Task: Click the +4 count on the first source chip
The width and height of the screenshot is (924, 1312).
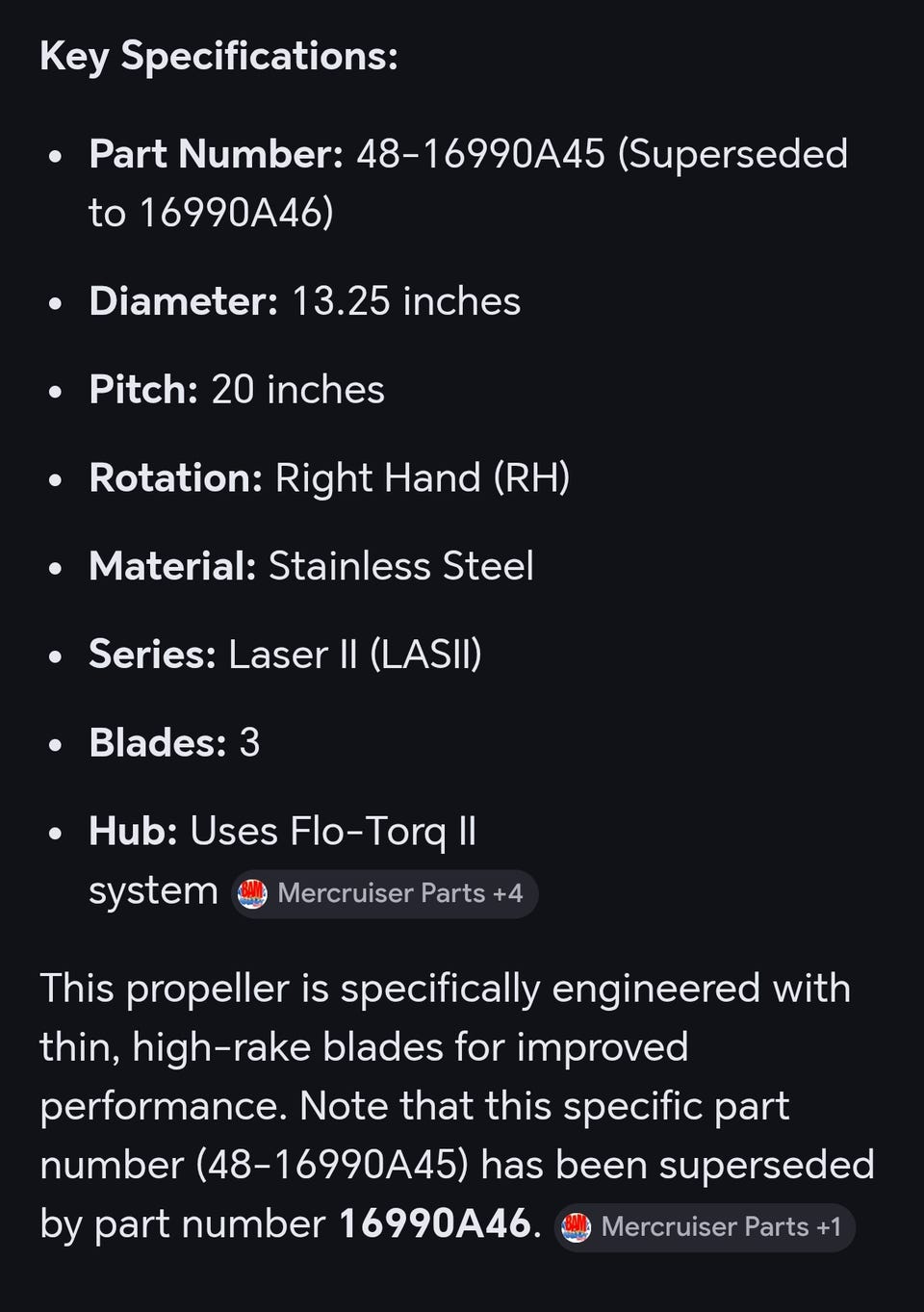Action: [507, 893]
